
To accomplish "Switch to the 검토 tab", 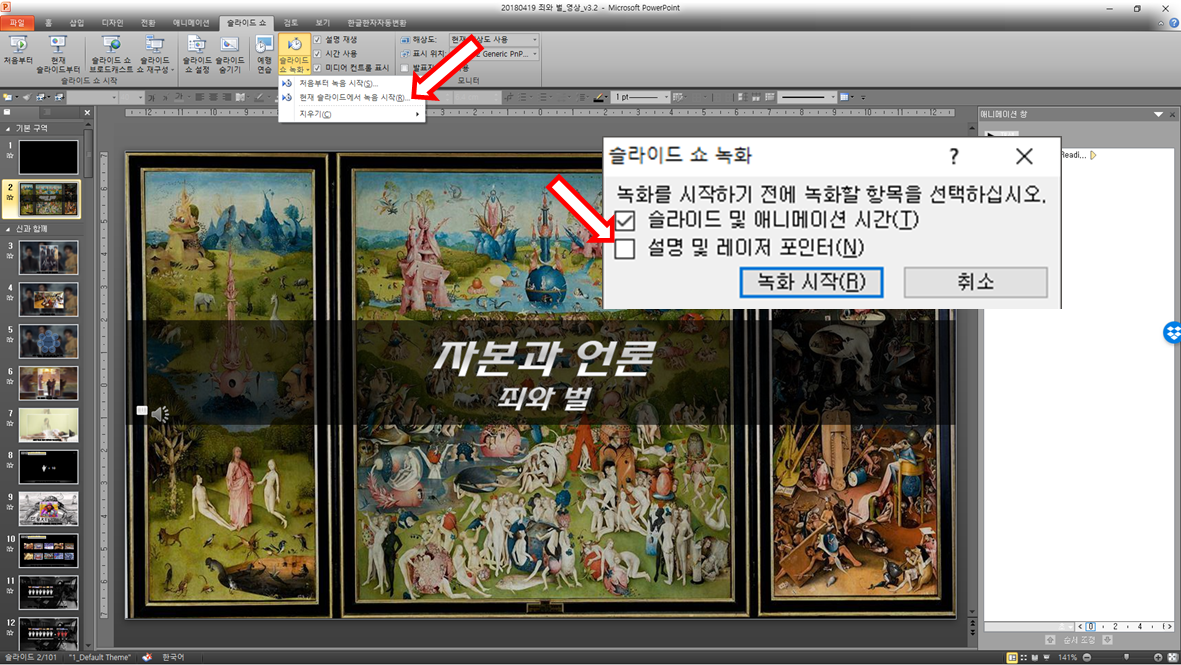I will (x=291, y=23).
